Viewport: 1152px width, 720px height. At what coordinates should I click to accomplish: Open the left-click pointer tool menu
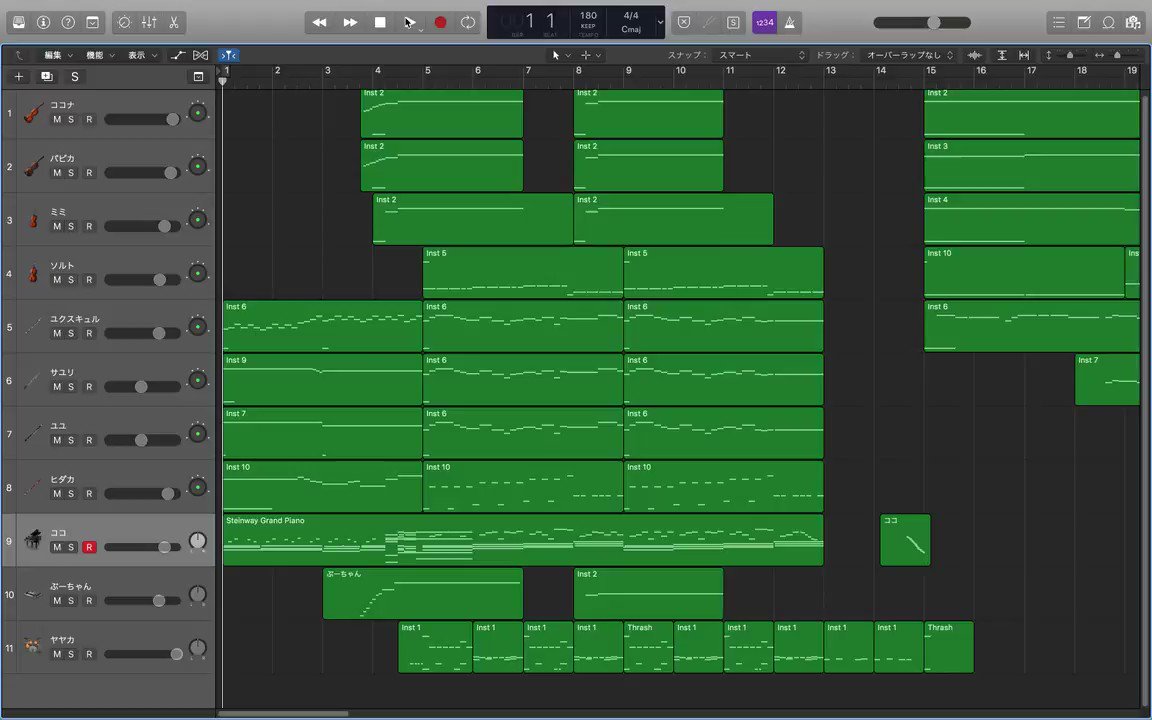coord(560,55)
